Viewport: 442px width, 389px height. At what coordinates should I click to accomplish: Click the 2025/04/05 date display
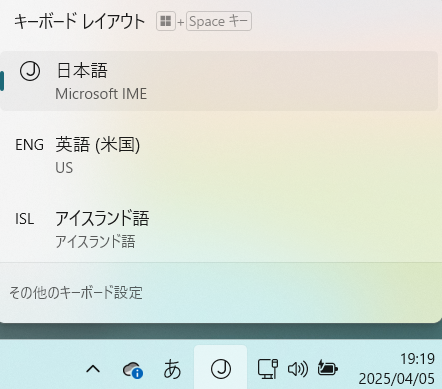click(396, 379)
